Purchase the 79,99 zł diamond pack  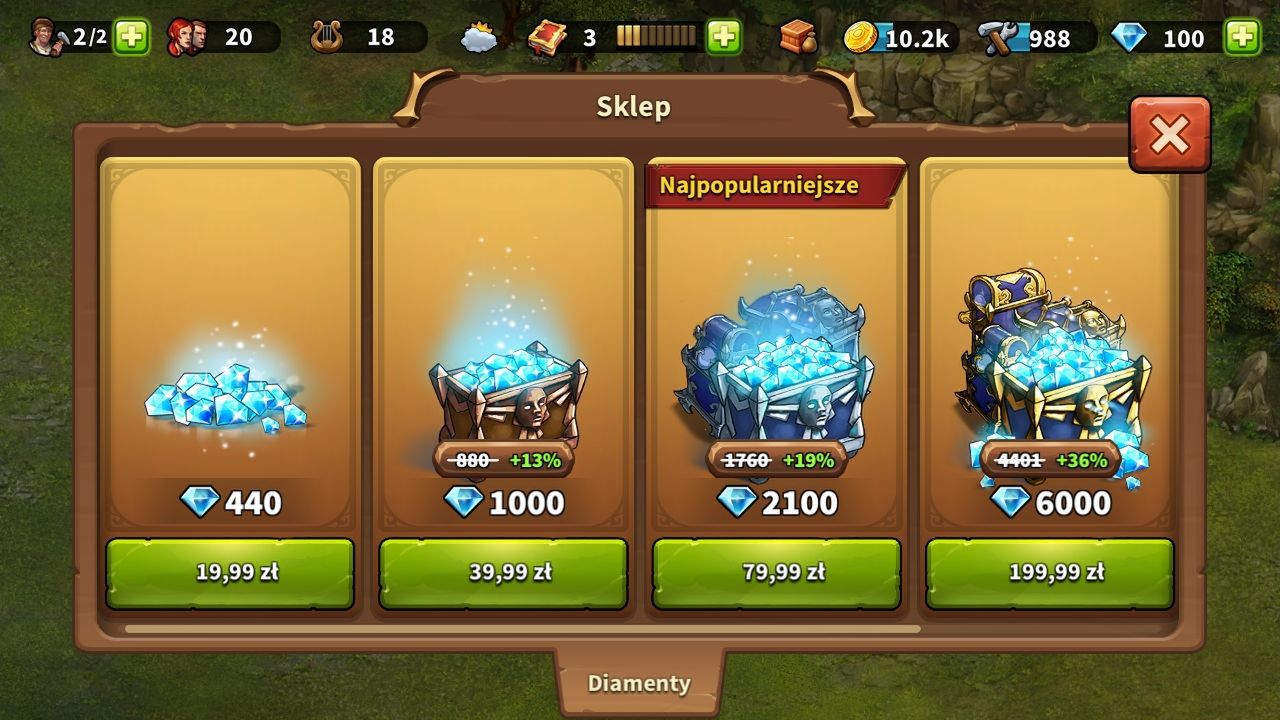(x=777, y=573)
